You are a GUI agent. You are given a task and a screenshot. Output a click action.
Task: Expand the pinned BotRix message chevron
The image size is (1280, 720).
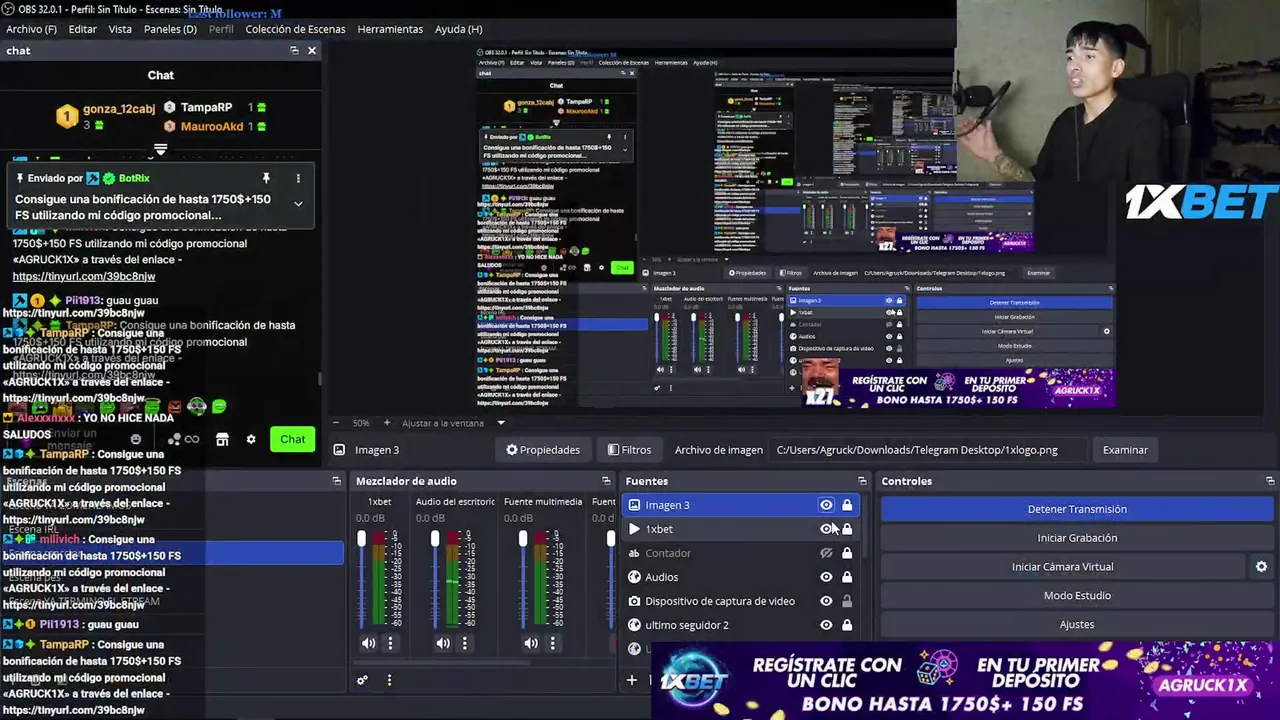click(298, 203)
